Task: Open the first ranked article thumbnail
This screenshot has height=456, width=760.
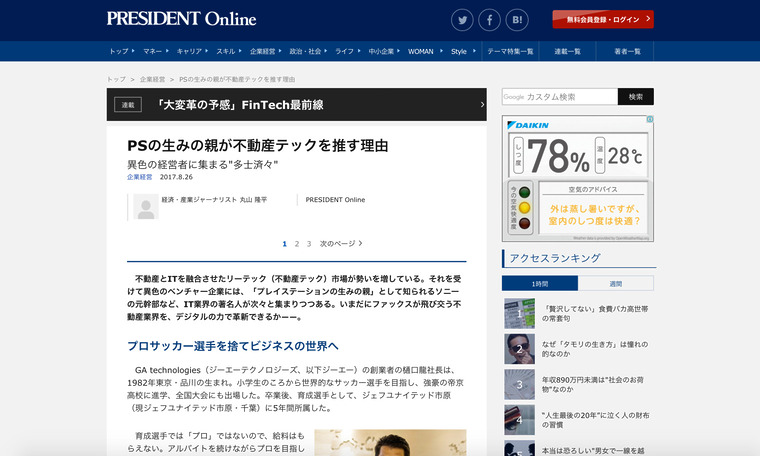Action: (519, 314)
